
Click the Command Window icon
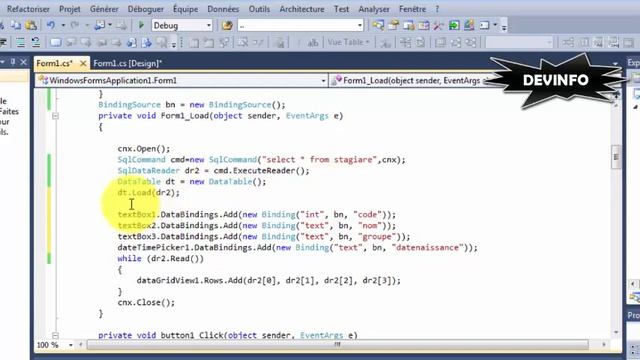(x=484, y=25)
